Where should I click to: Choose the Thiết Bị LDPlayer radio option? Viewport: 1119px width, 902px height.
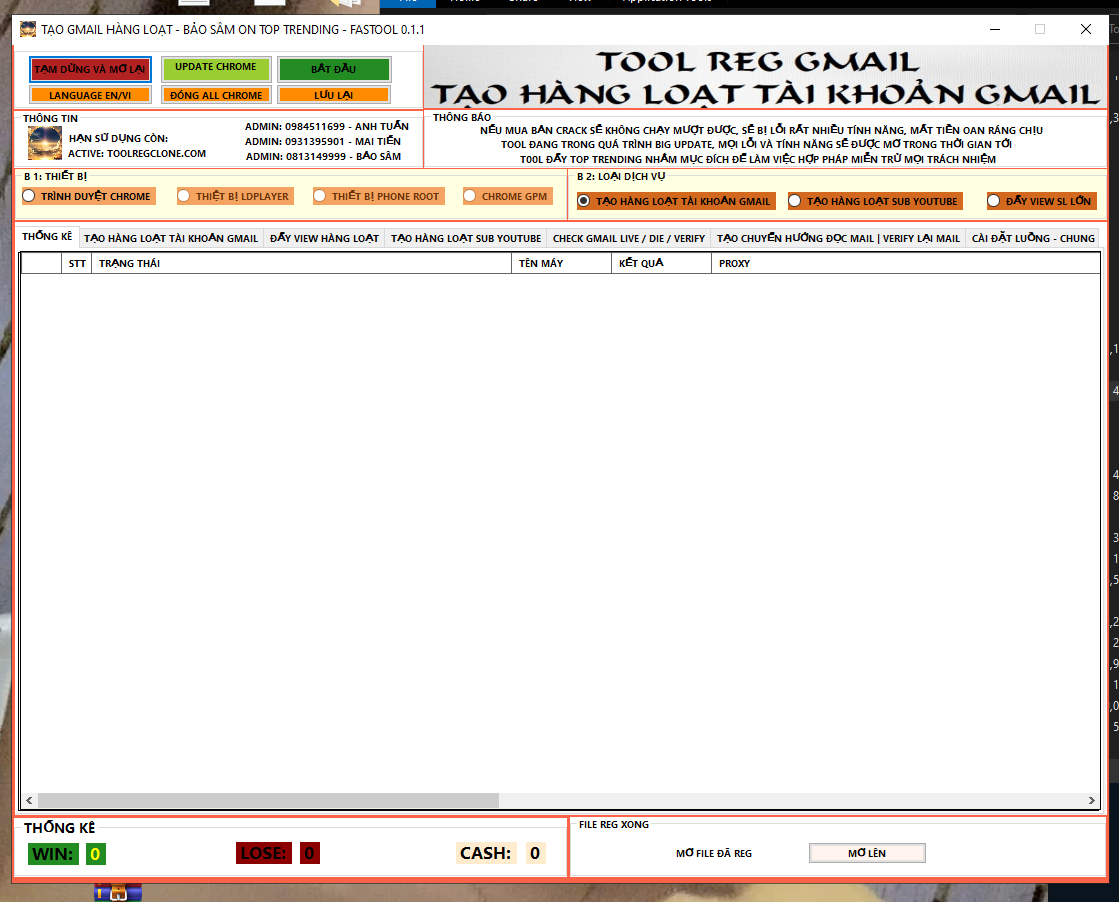pyautogui.click(x=184, y=196)
